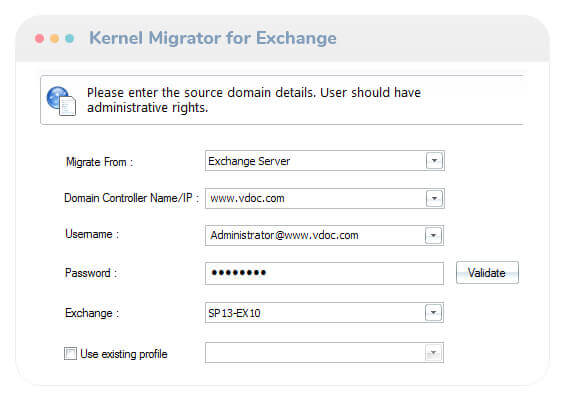Click the Username label
This screenshot has width=565, height=401.
tap(92, 234)
